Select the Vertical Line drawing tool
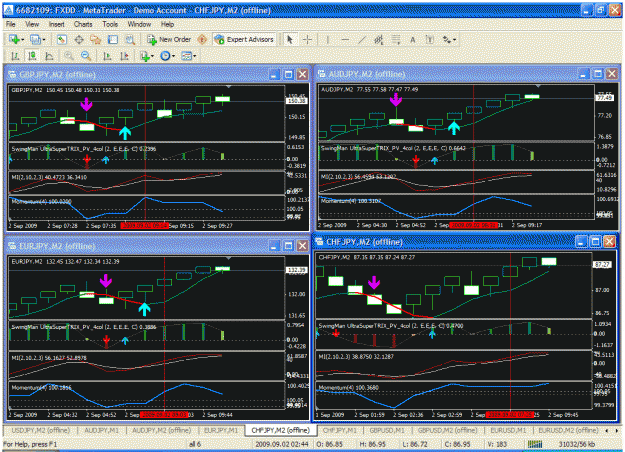Screen dimensions: 625x452 pos(328,39)
